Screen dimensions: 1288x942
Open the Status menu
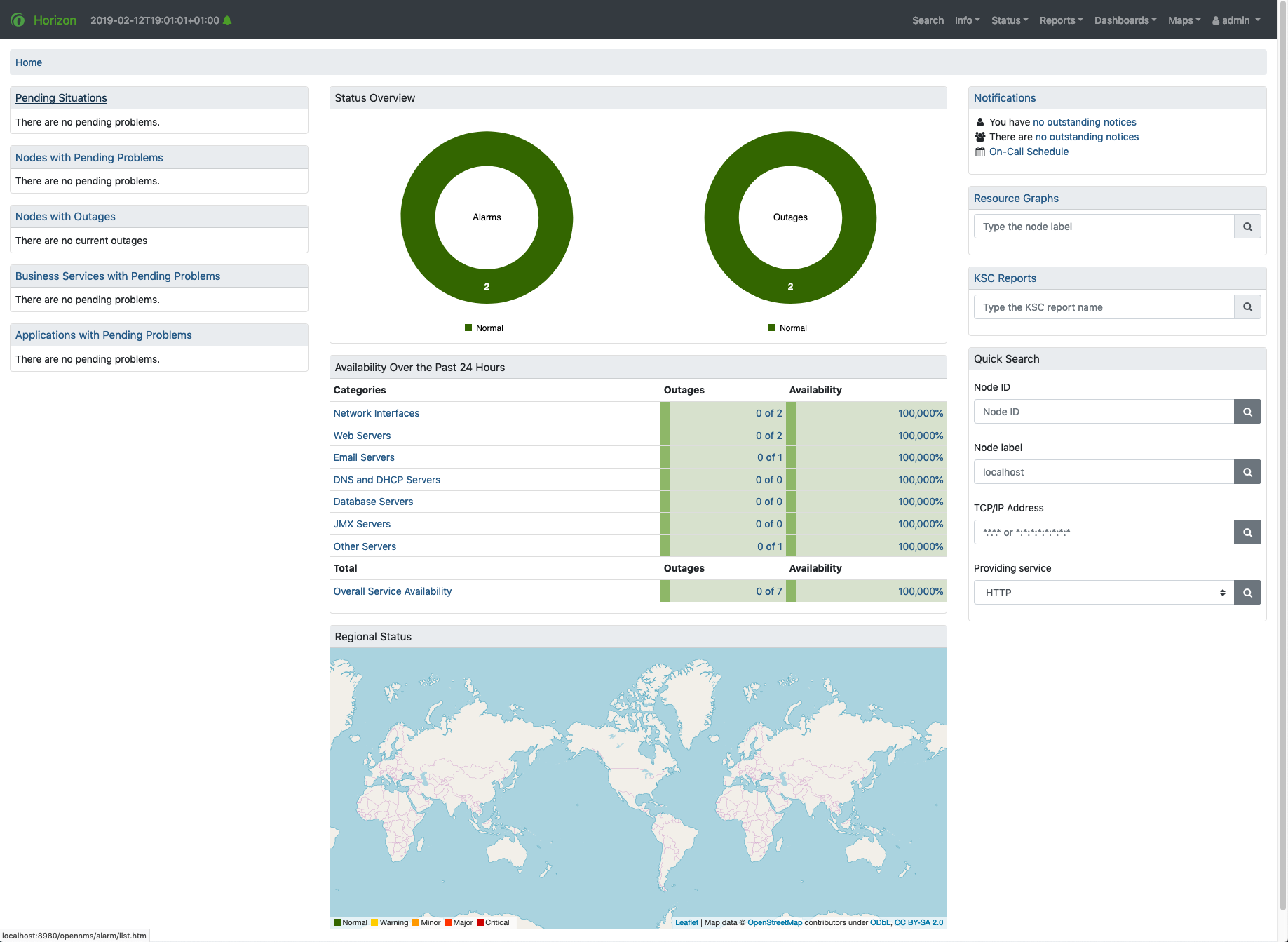(x=1009, y=20)
